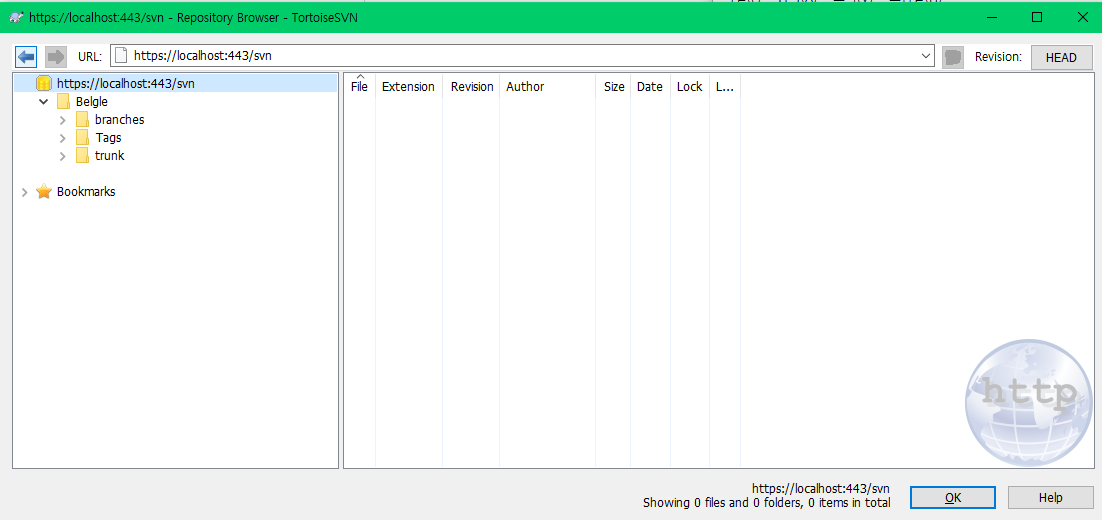This screenshot has width=1102, height=520.
Task: Click the 'URL:' label
Action: point(90,56)
